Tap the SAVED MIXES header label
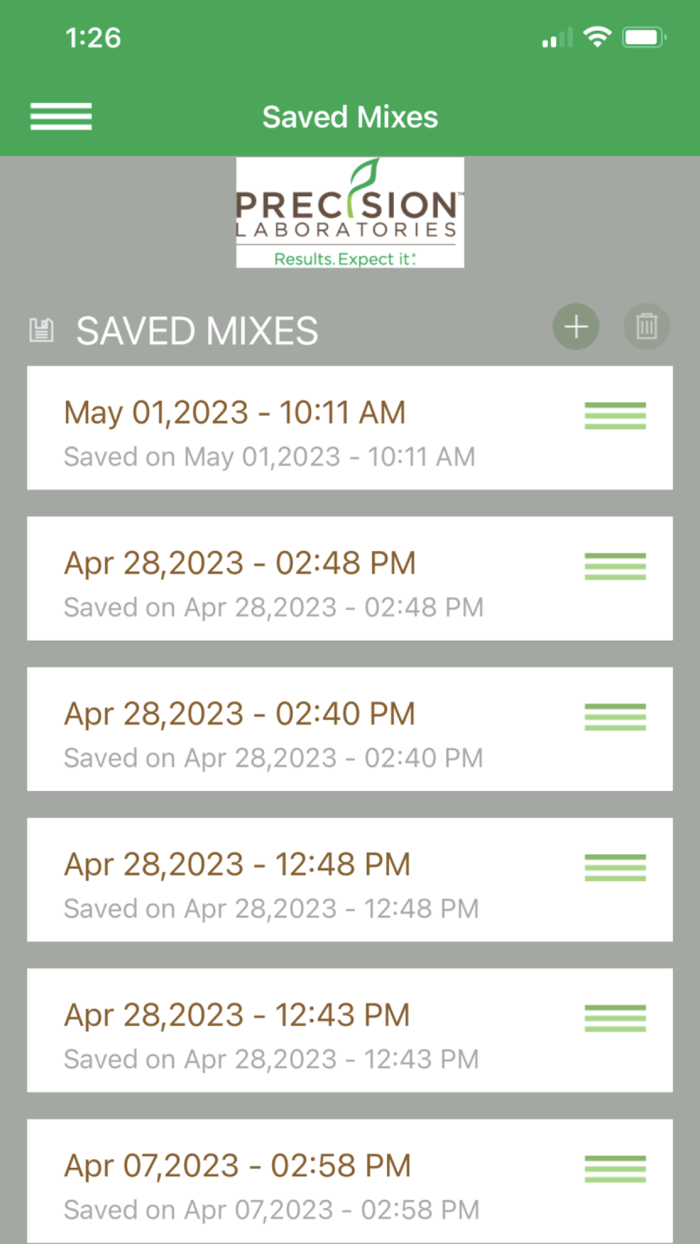This screenshot has height=1244, width=700. click(x=197, y=330)
